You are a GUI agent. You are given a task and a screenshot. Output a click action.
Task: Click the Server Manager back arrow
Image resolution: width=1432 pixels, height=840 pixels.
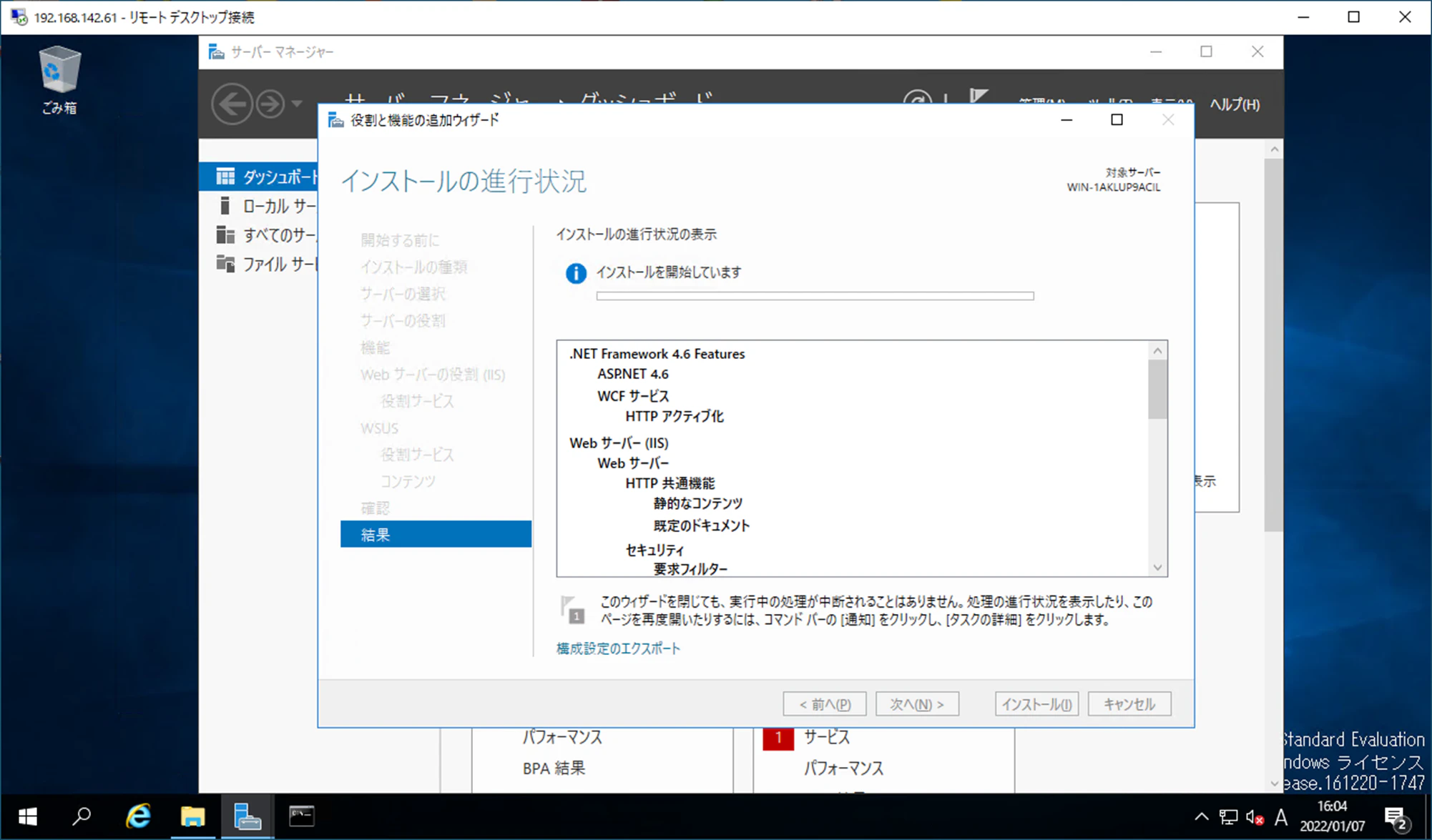232,104
